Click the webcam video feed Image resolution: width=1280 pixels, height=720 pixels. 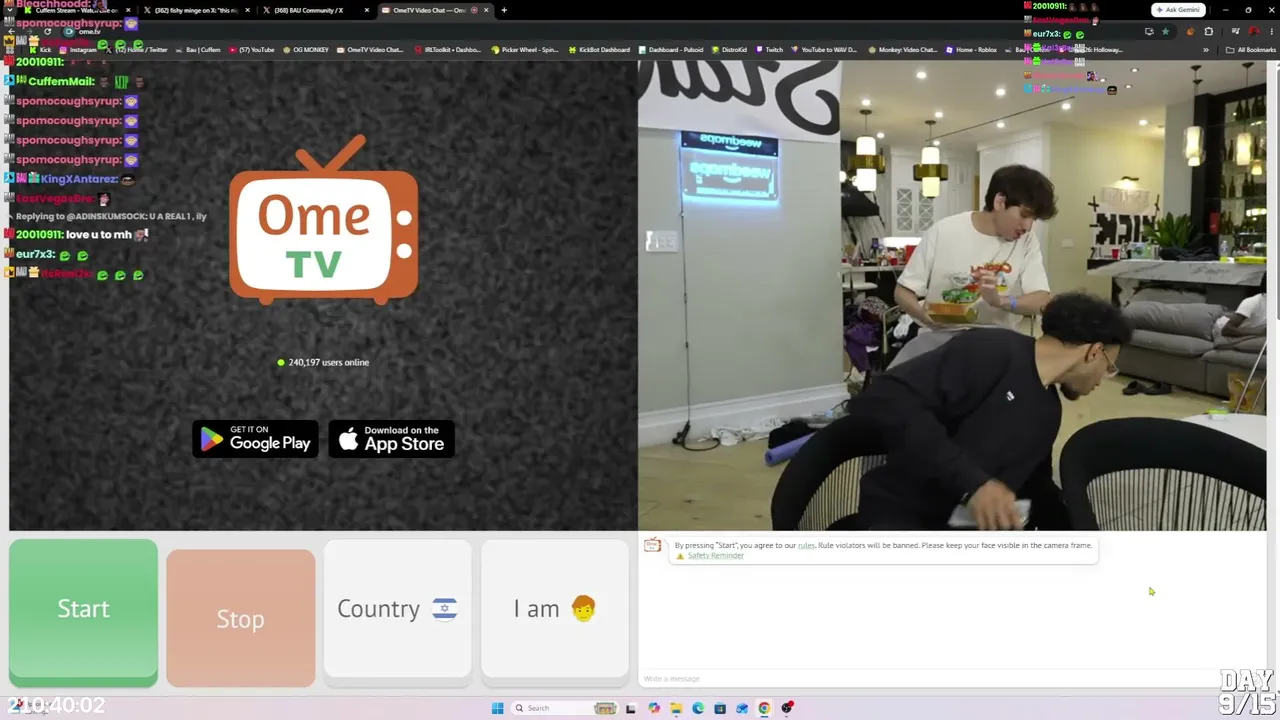952,295
